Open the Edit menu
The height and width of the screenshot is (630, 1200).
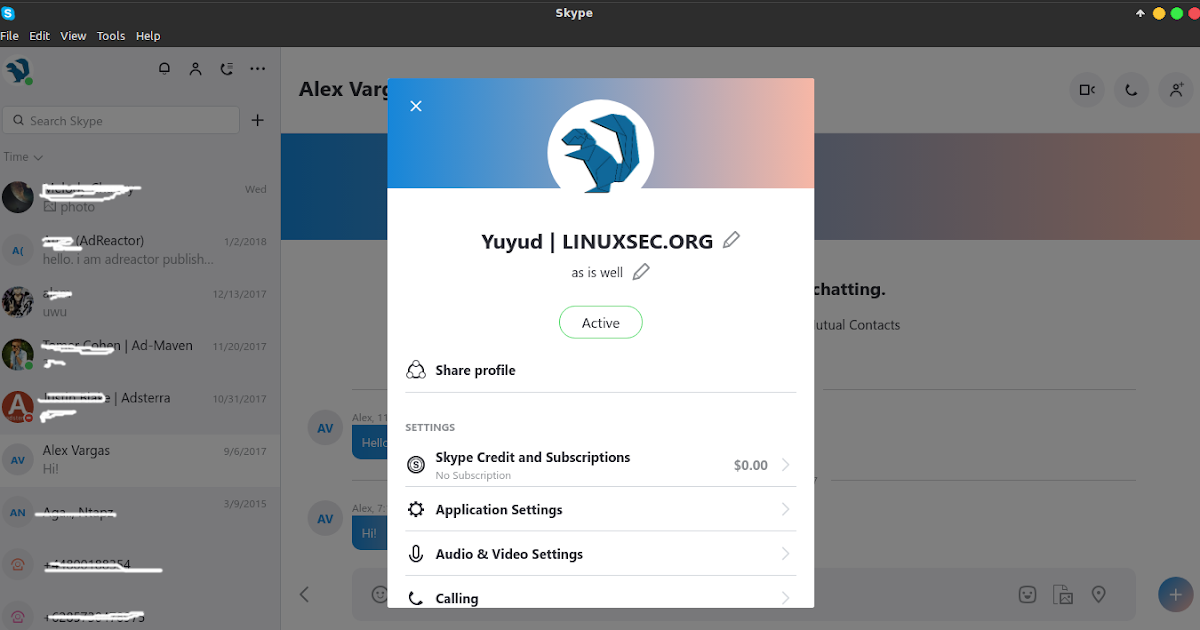point(39,36)
